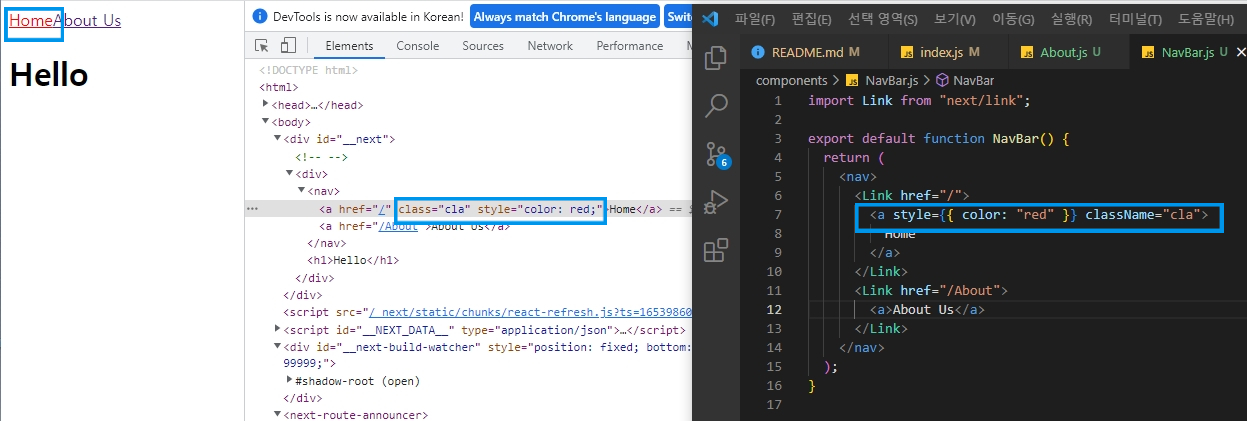Click Hello heading on web page

pos(49,74)
